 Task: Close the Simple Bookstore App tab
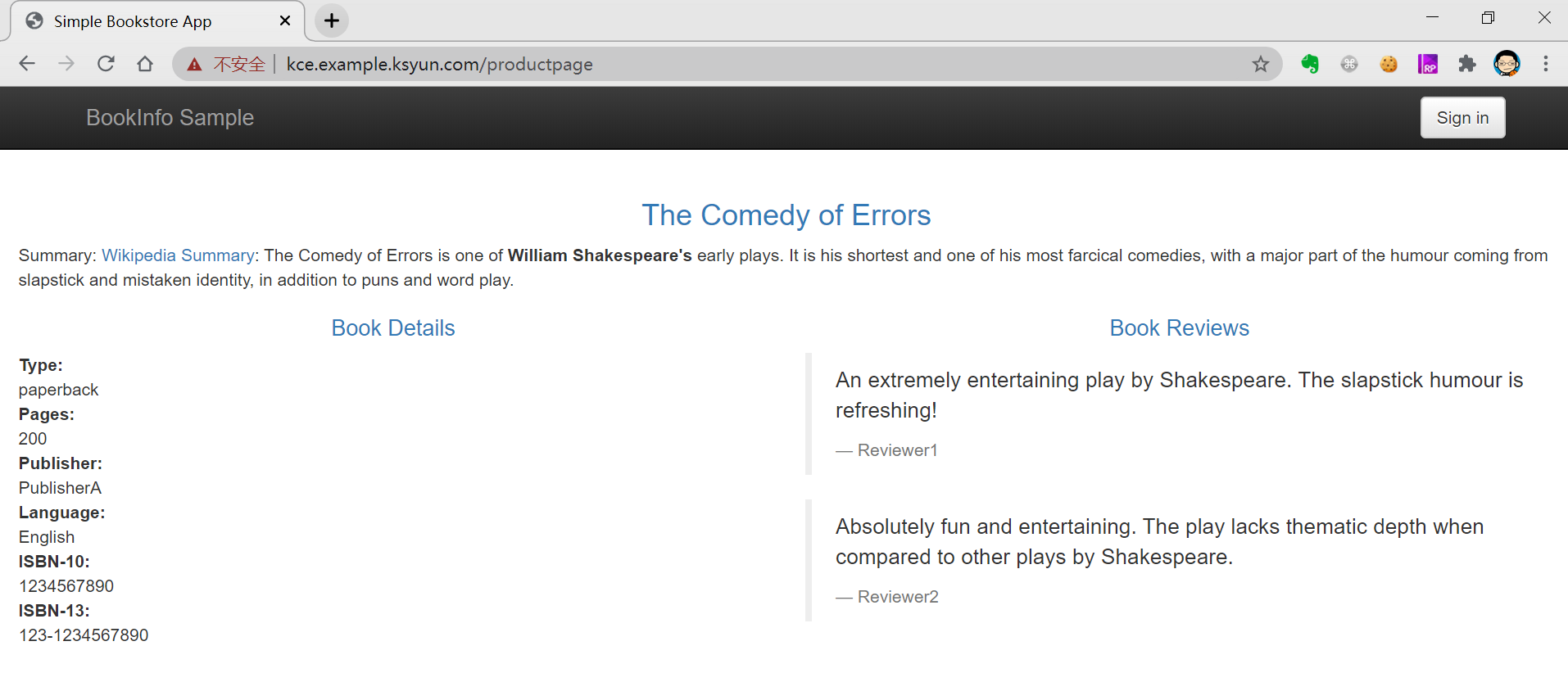pyautogui.click(x=285, y=21)
